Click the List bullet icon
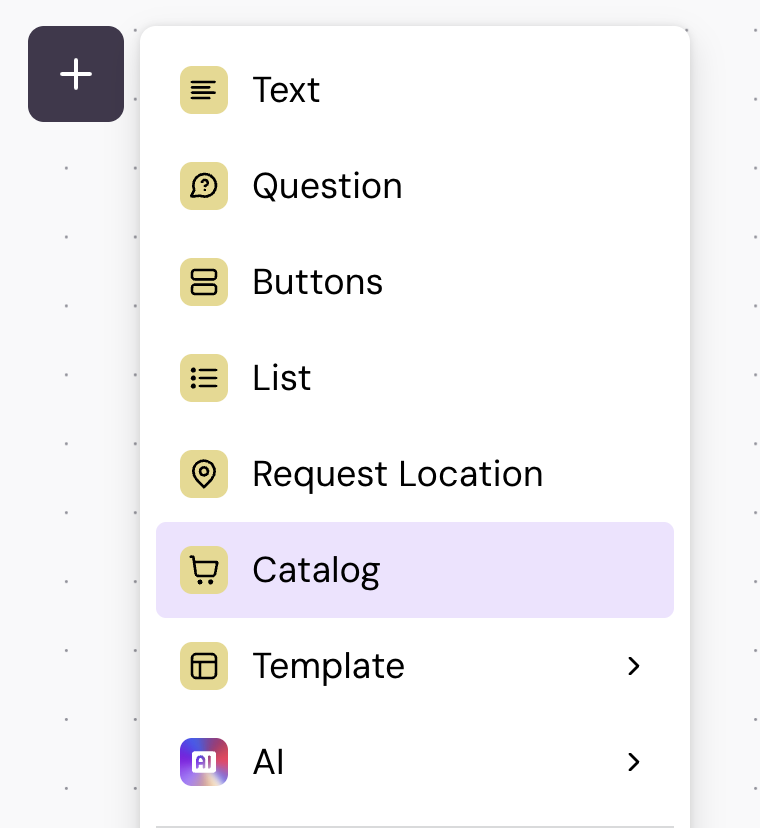 204,378
